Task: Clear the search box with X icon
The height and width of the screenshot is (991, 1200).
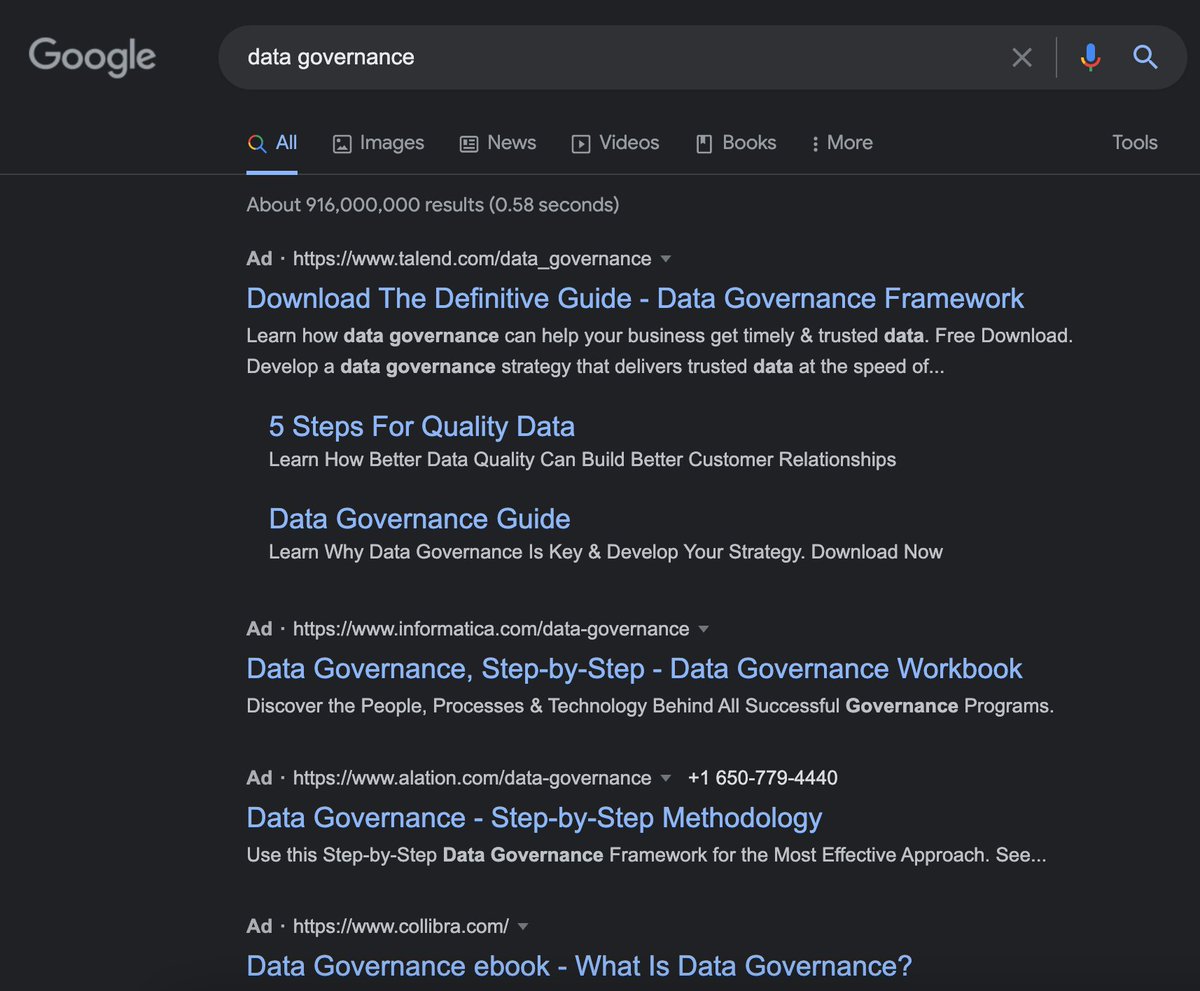Action: (x=1022, y=58)
